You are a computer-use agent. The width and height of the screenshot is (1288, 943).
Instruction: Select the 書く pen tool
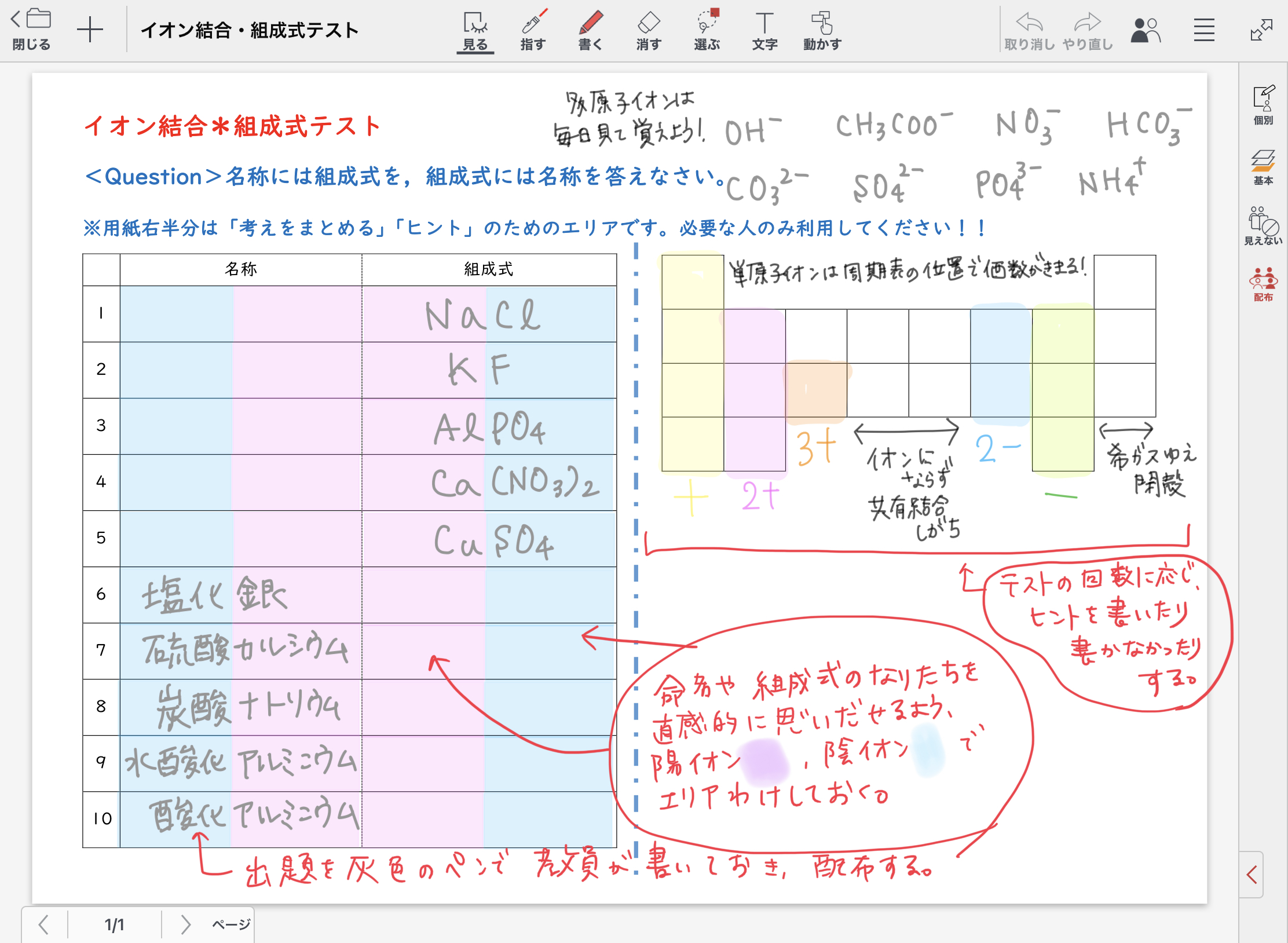click(x=590, y=30)
